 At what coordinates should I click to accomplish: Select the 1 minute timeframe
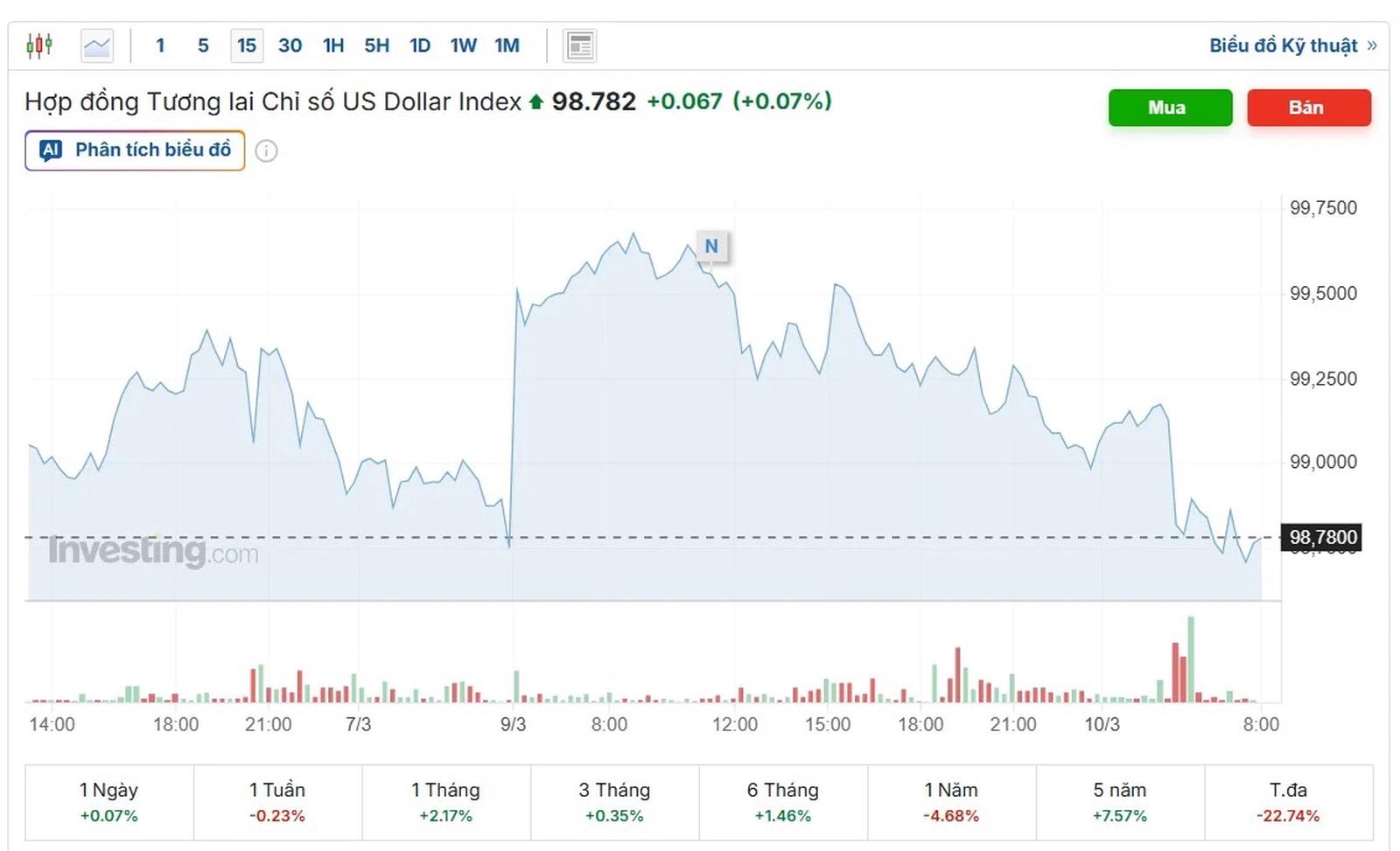(x=160, y=45)
